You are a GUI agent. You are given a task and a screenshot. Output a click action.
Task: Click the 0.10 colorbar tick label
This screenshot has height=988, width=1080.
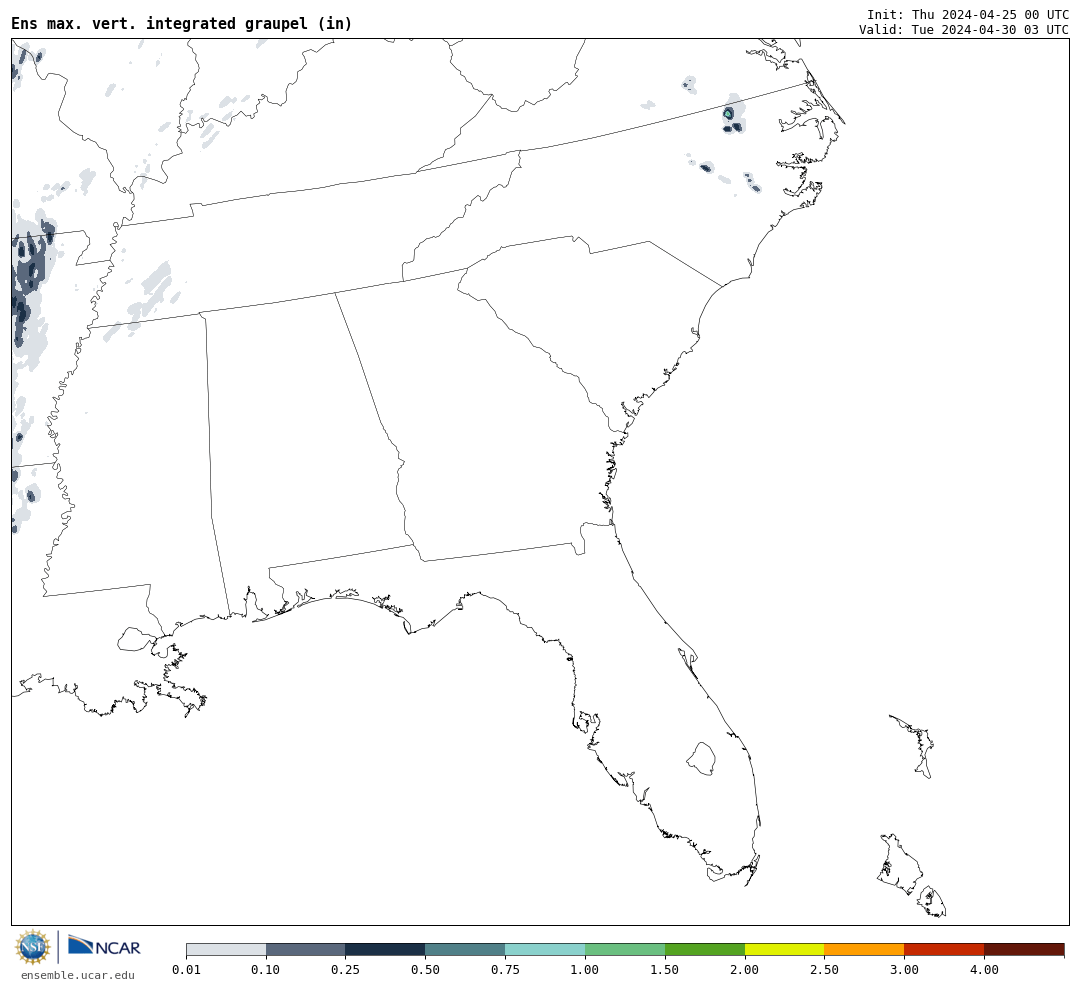coord(265,969)
